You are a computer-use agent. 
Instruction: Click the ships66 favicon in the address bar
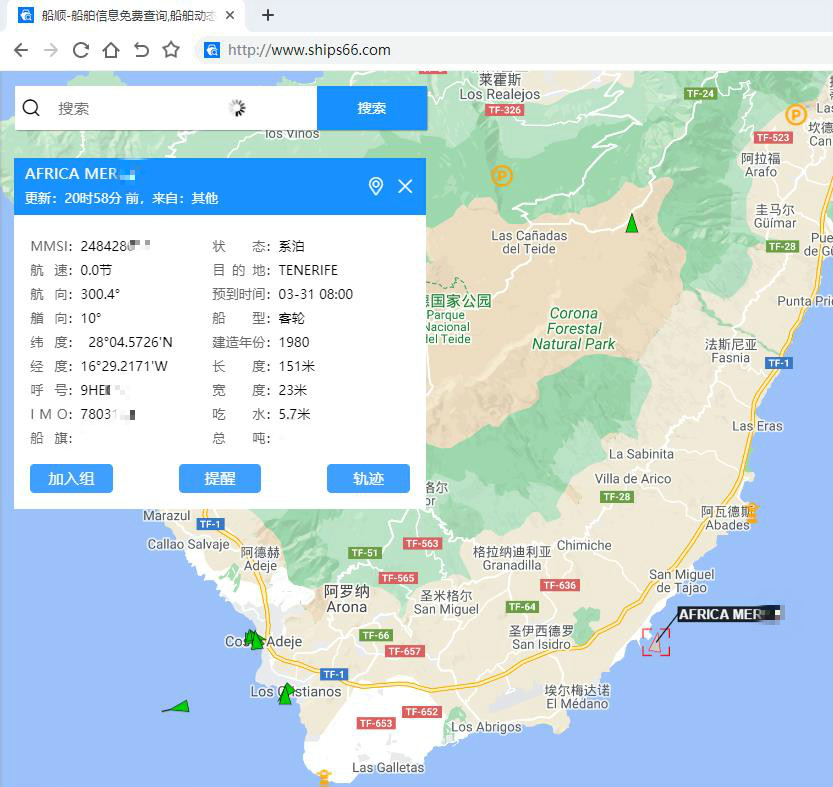click(214, 49)
